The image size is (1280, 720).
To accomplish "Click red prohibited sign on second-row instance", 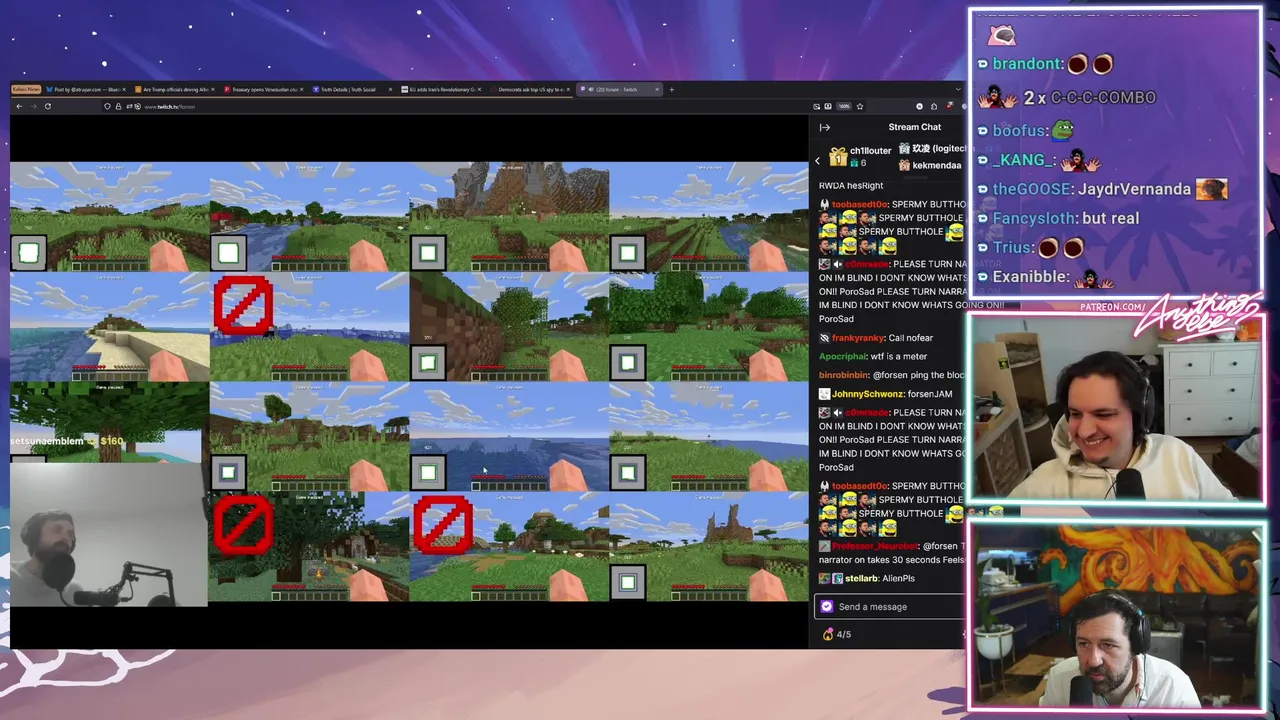I will (x=243, y=305).
